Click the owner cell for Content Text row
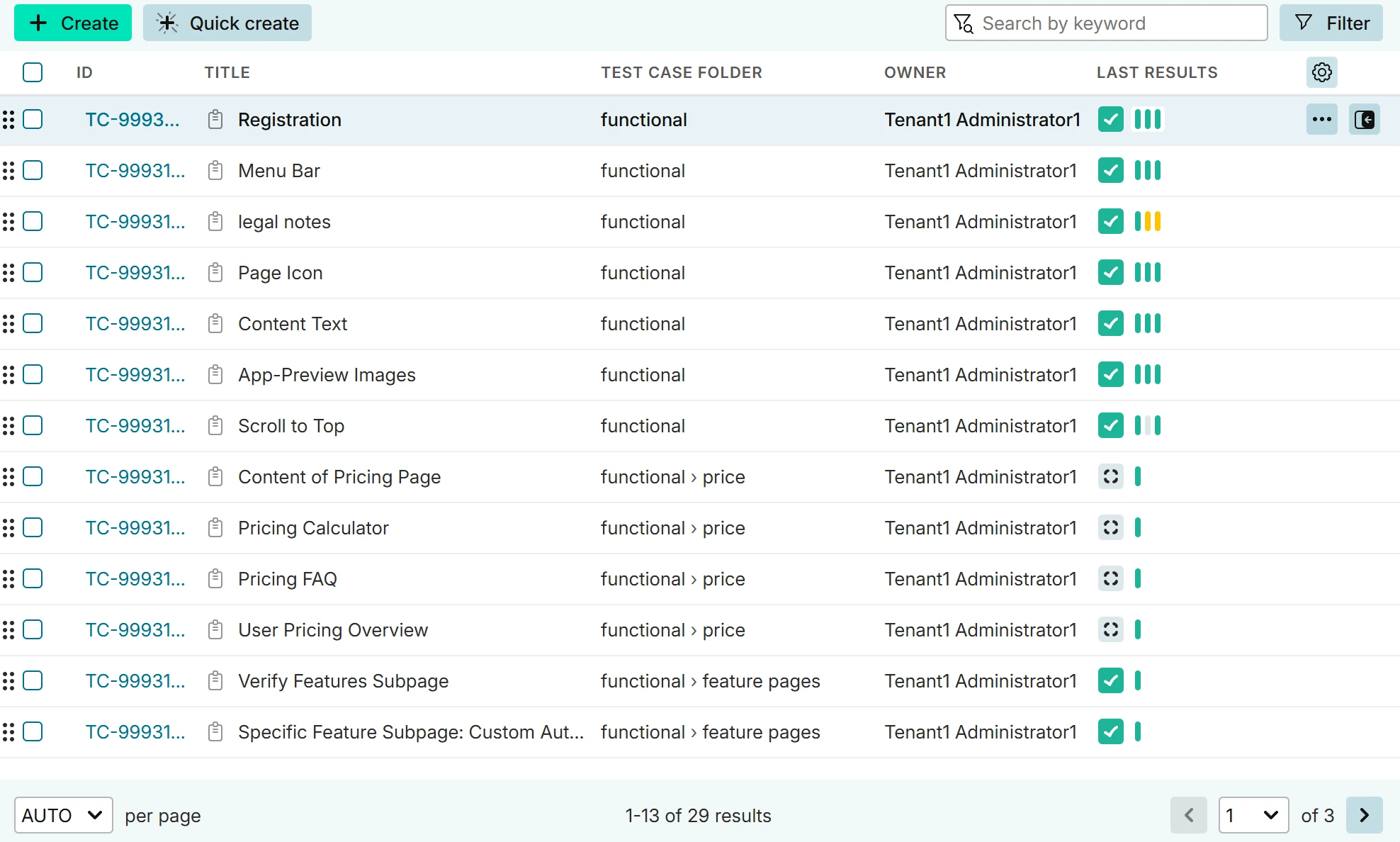The image size is (1400, 842). (981, 324)
